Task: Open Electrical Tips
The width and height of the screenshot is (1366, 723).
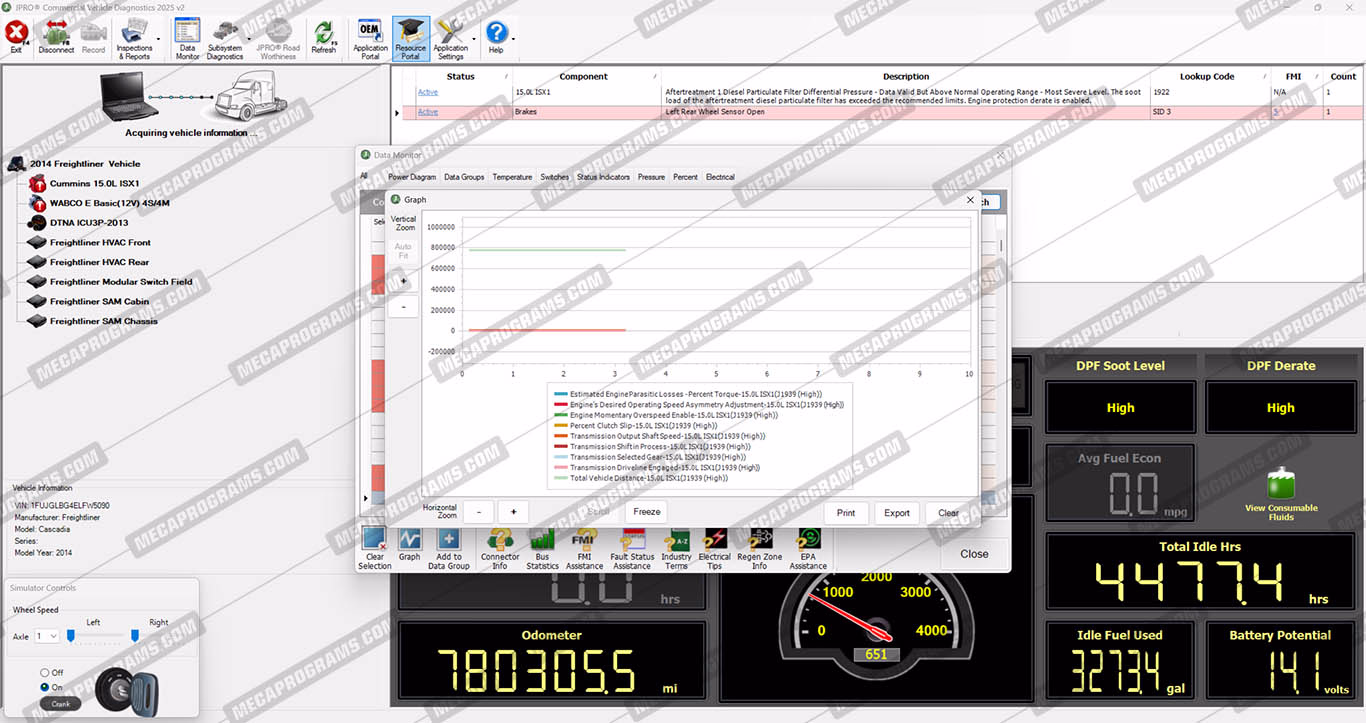Action: pos(715,549)
